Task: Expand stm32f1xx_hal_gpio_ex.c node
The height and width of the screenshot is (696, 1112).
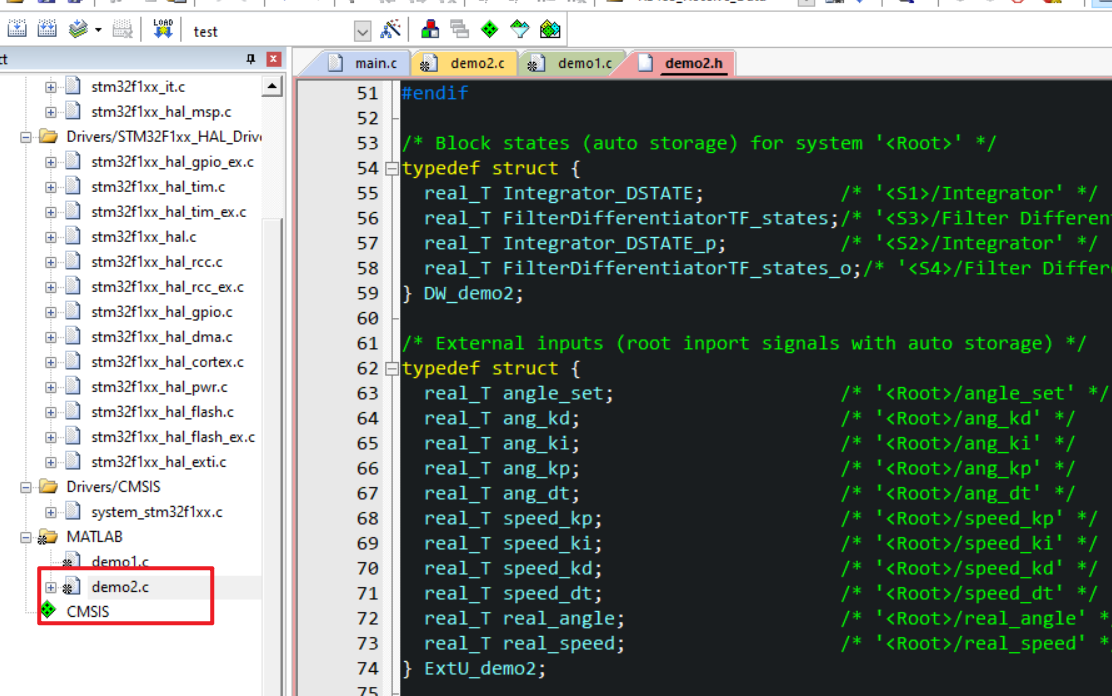Action: coord(50,162)
